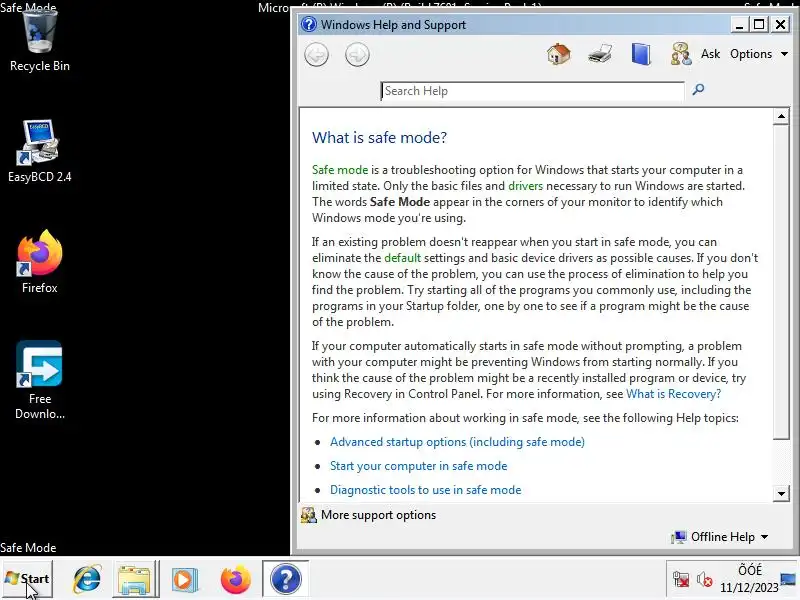Click the date 11/12/2023 clock

tap(749, 588)
